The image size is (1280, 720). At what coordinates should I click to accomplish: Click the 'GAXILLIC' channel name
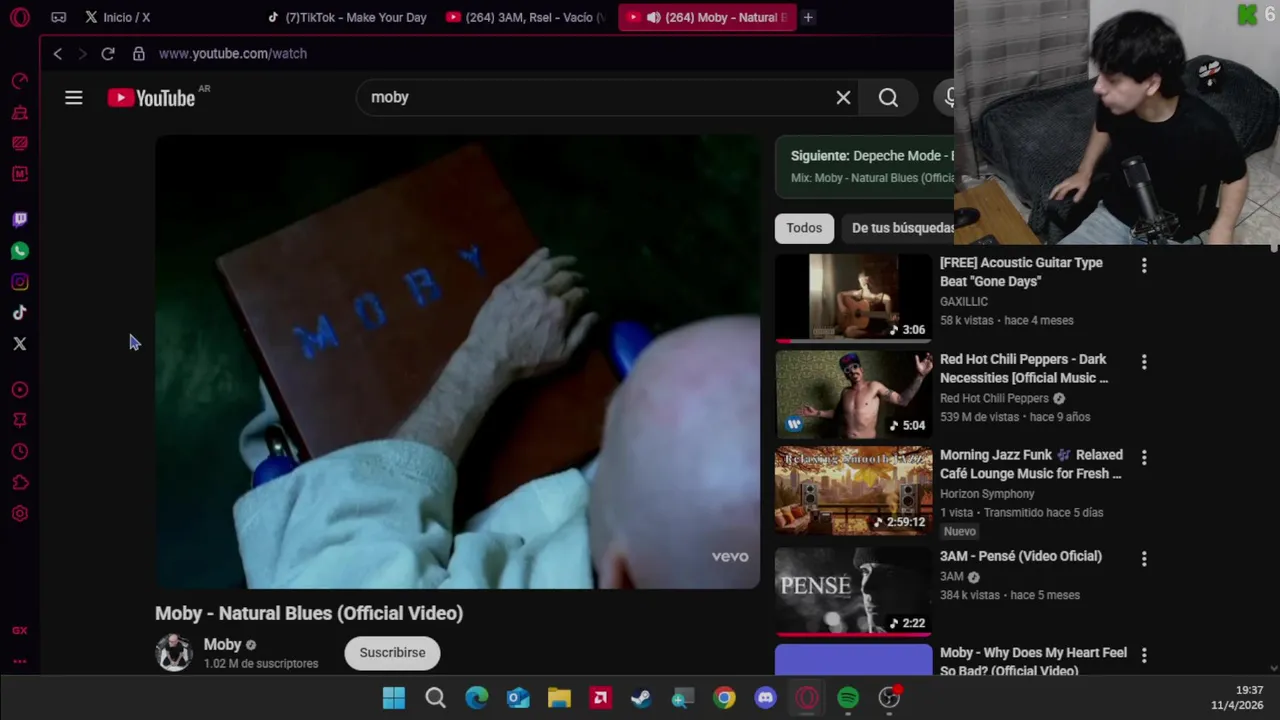coord(964,301)
